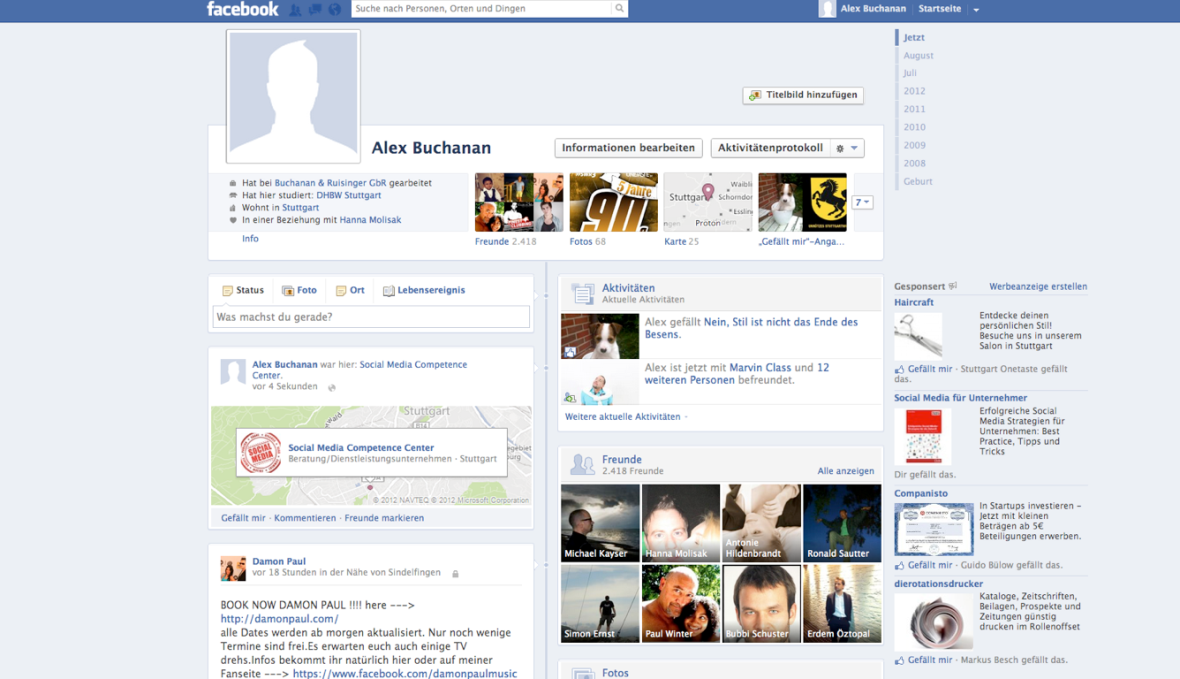Click the blank profile picture
Image resolution: width=1180 pixels, height=679 pixels.
pos(293,96)
